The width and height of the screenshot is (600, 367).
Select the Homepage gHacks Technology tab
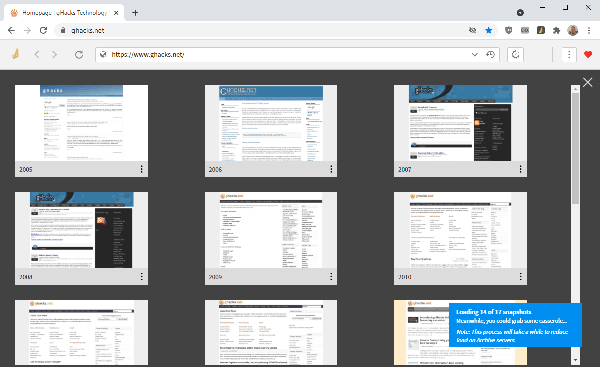pos(64,13)
